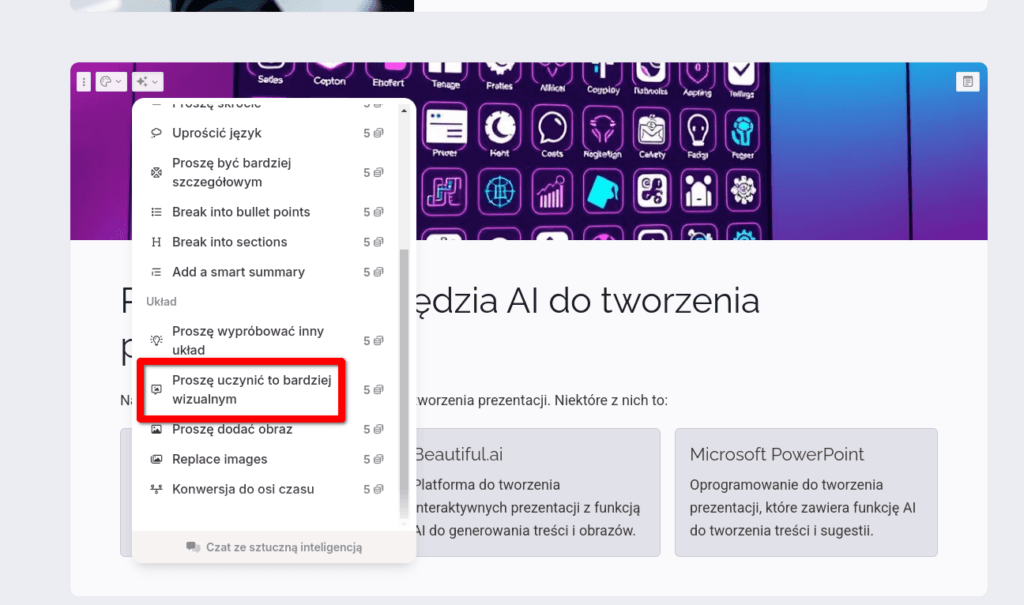Click paragraph text 'Niektóre z nich to:'

(x=611, y=401)
